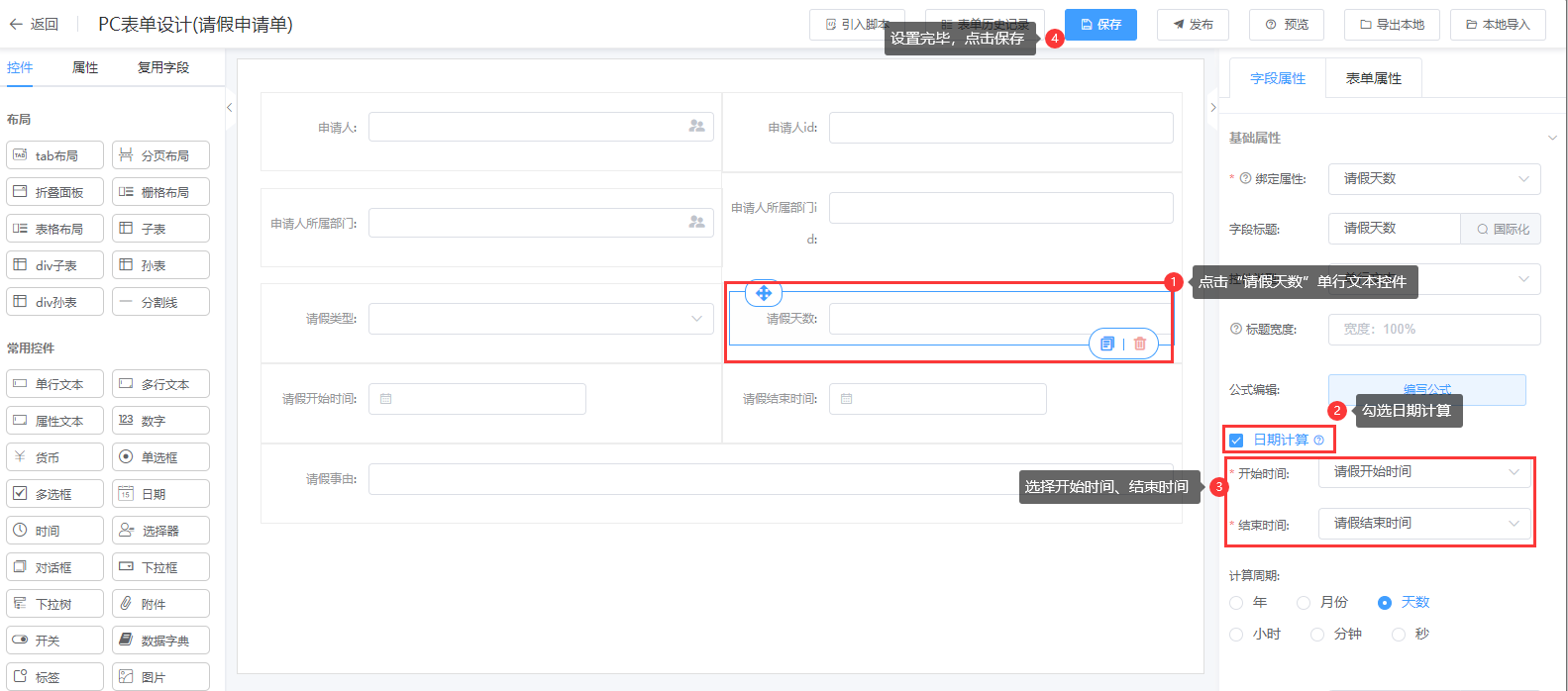Switch to the 表单属性 tab
Screen dimensions: 1568x691
tap(1374, 78)
